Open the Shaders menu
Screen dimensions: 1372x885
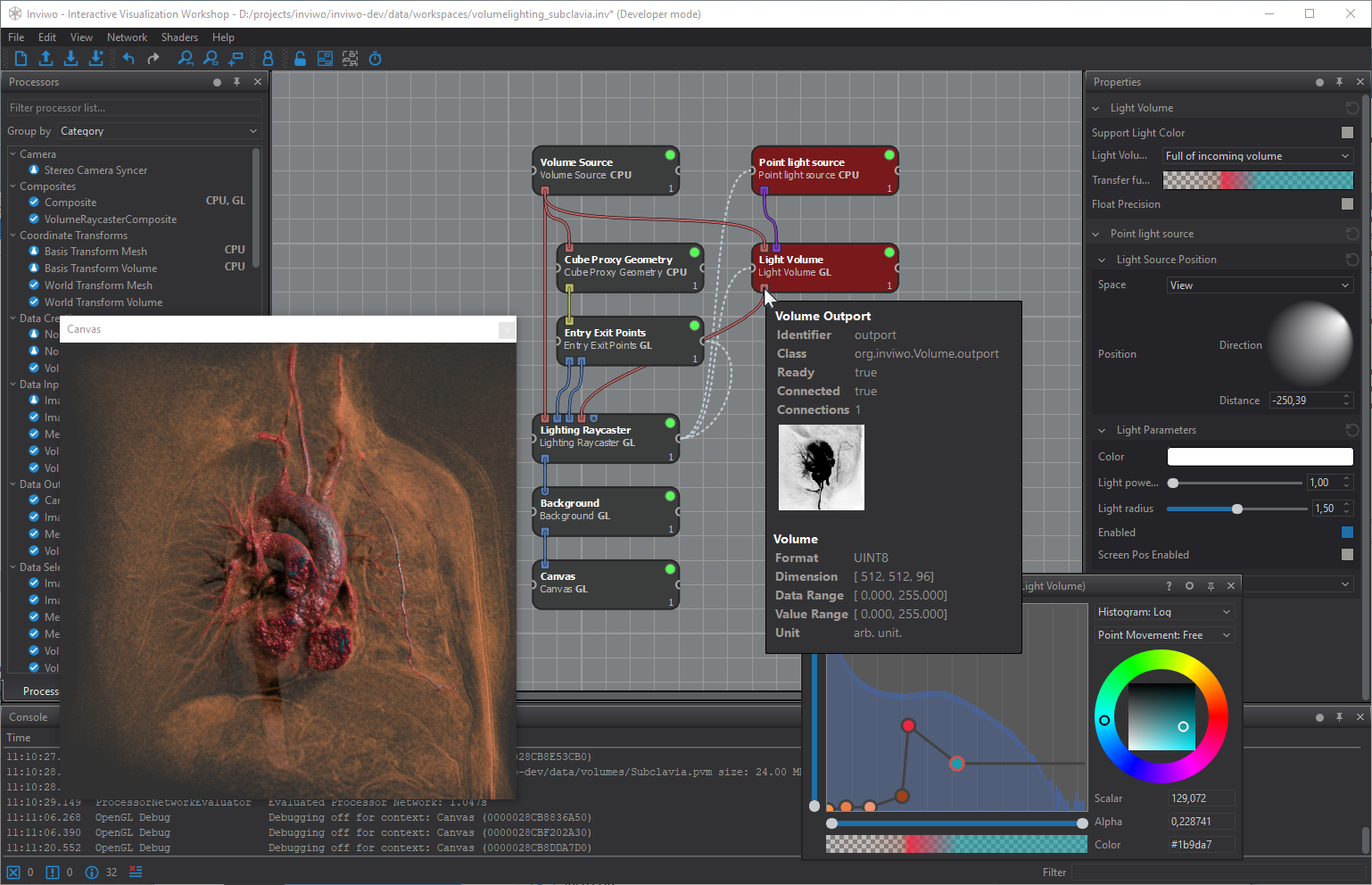[x=179, y=37]
